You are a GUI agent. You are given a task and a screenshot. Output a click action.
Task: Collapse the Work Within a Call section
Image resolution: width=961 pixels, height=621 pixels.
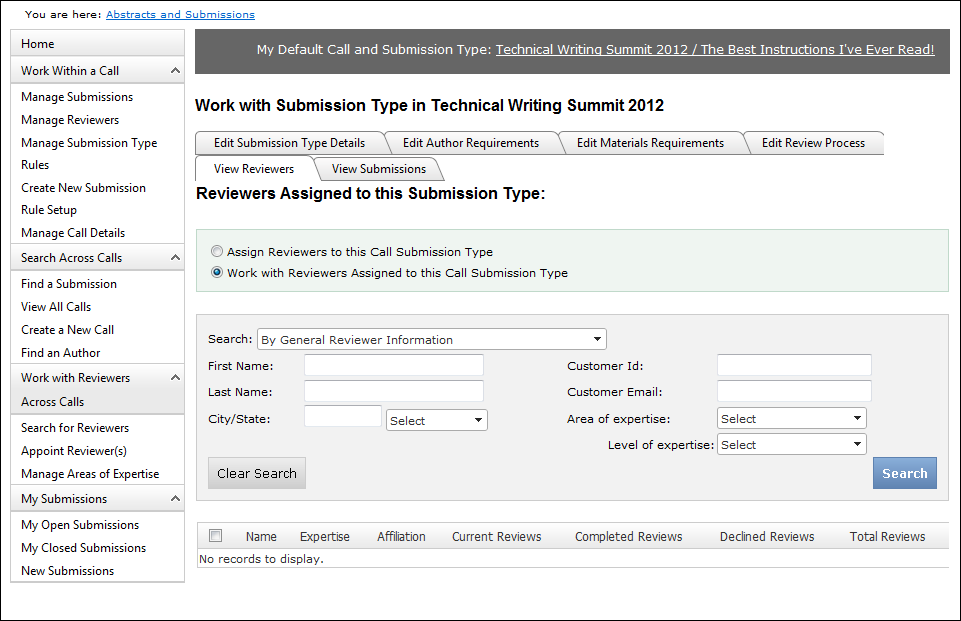click(176, 71)
